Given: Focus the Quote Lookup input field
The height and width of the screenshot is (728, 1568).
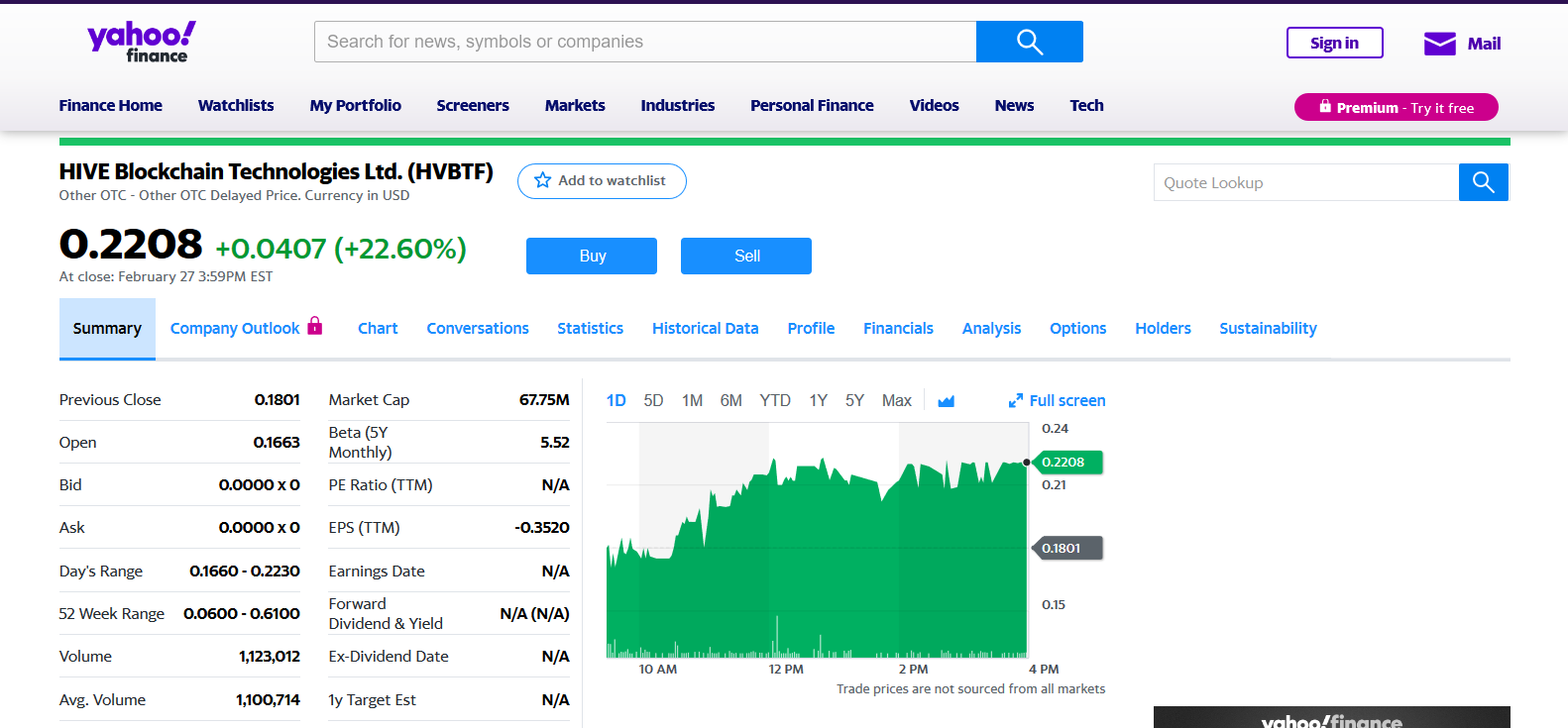Looking at the screenshot, I should pyautogui.click(x=1305, y=182).
